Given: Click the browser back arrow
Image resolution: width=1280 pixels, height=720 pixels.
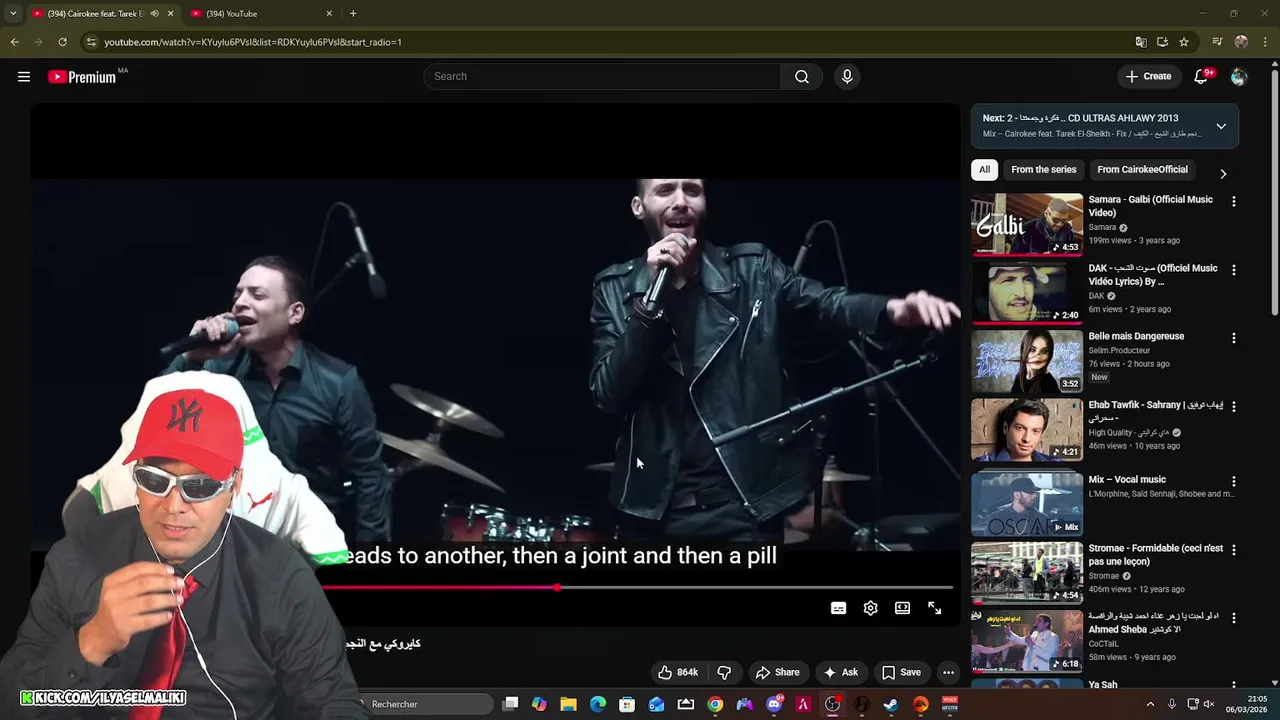Looking at the screenshot, I should [14, 42].
